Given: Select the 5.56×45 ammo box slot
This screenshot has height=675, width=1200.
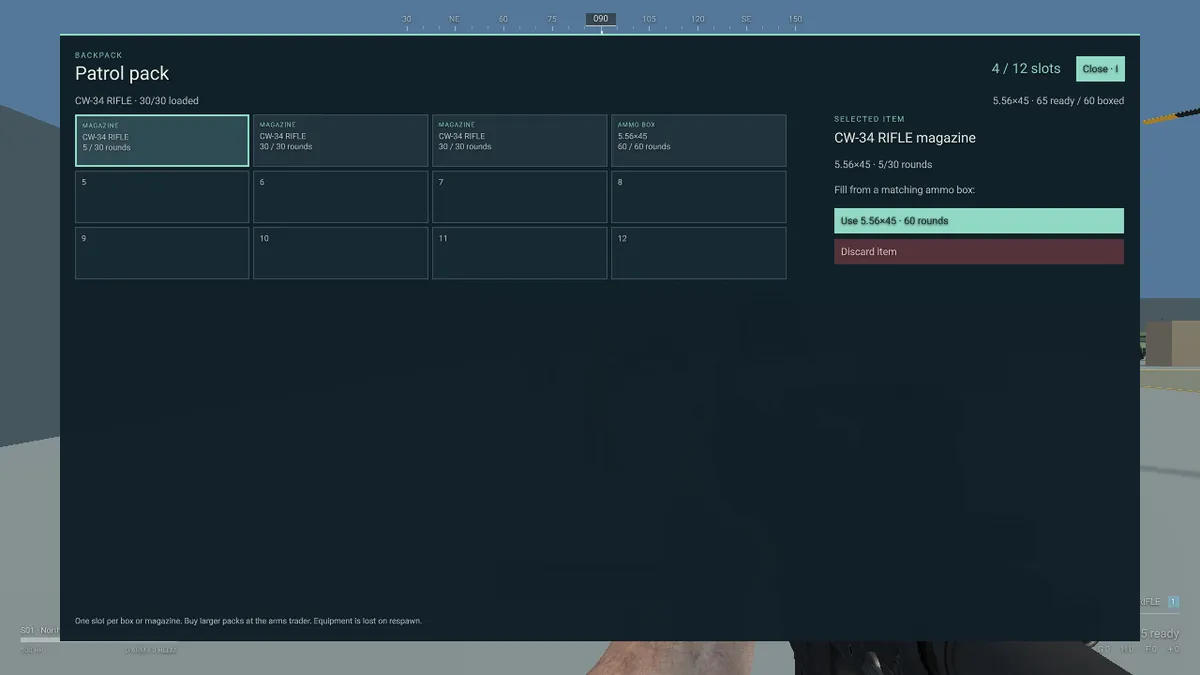Looking at the screenshot, I should click(698, 140).
